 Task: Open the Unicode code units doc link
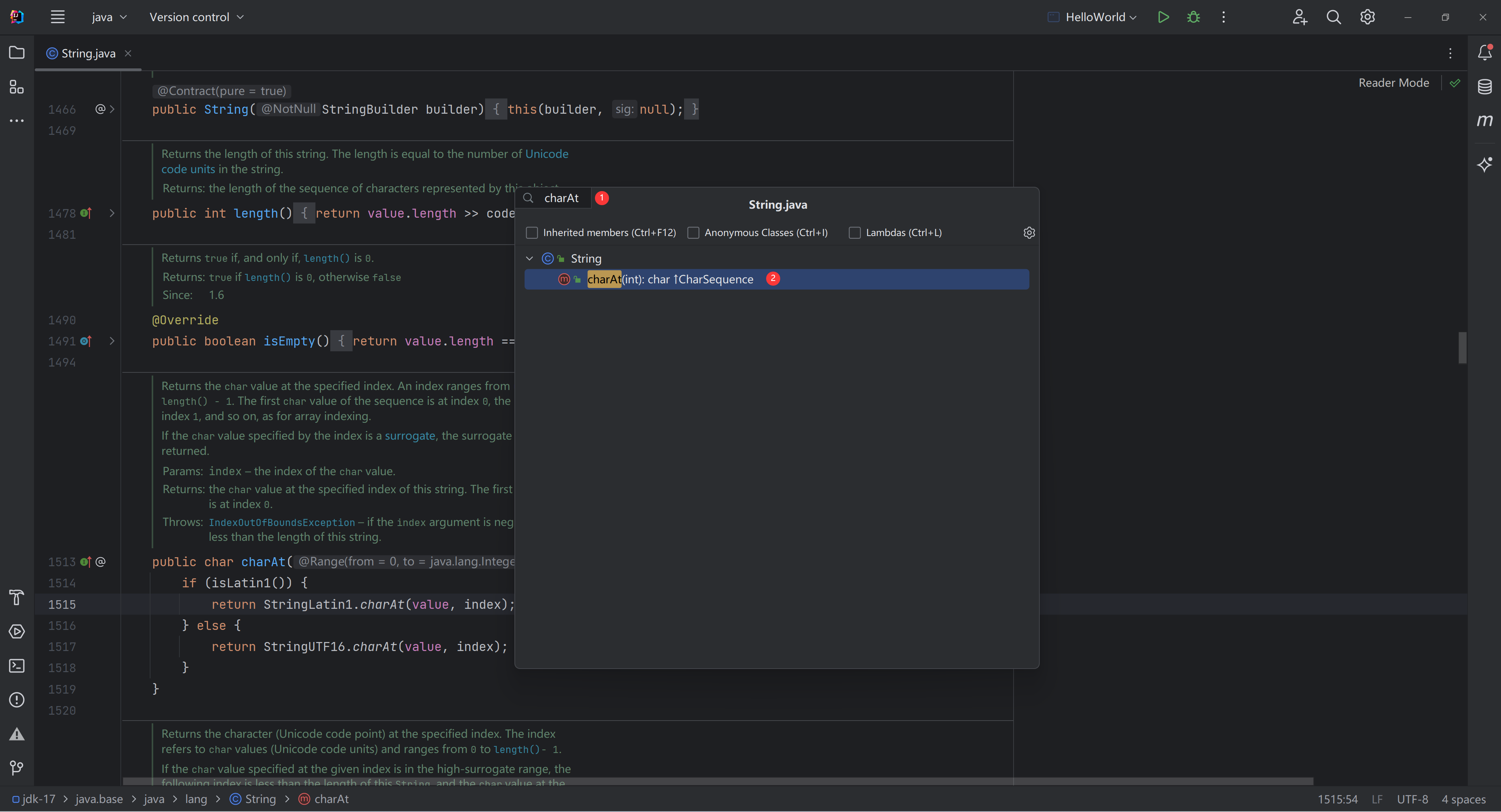pyautogui.click(x=546, y=154)
